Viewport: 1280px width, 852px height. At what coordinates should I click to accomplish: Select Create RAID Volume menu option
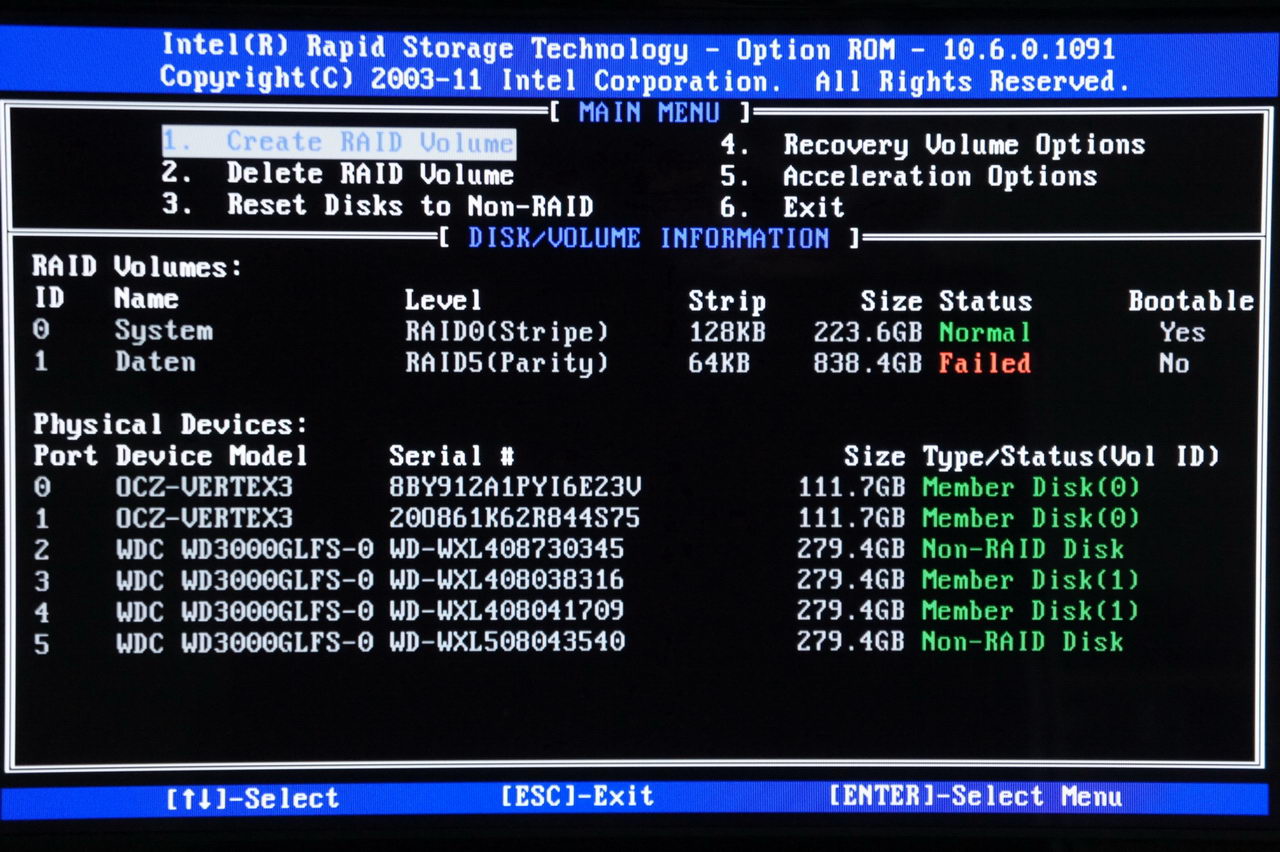click(x=338, y=142)
